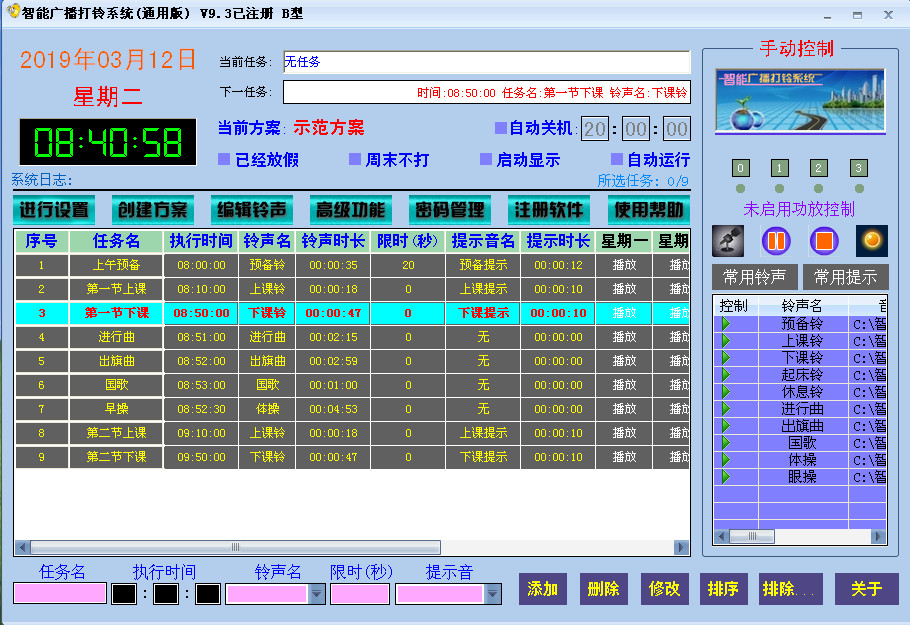This screenshot has height=625, width=910.
Task: Click the microphone icon in manual control
Action: (x=728, y=240)
